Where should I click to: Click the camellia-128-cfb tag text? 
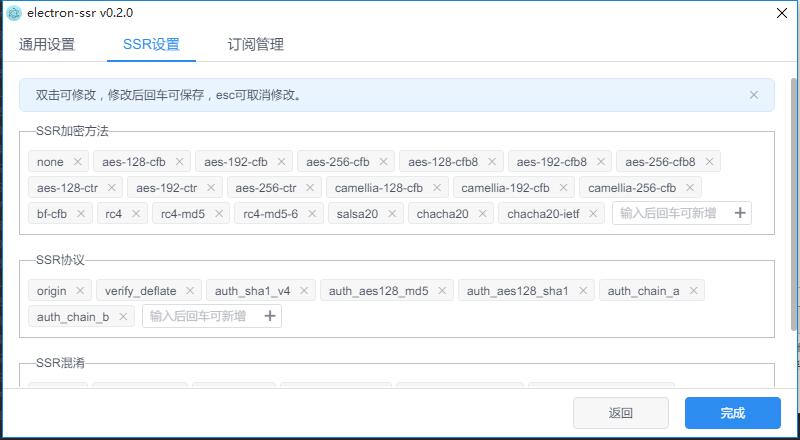click(x=379, y=188)
